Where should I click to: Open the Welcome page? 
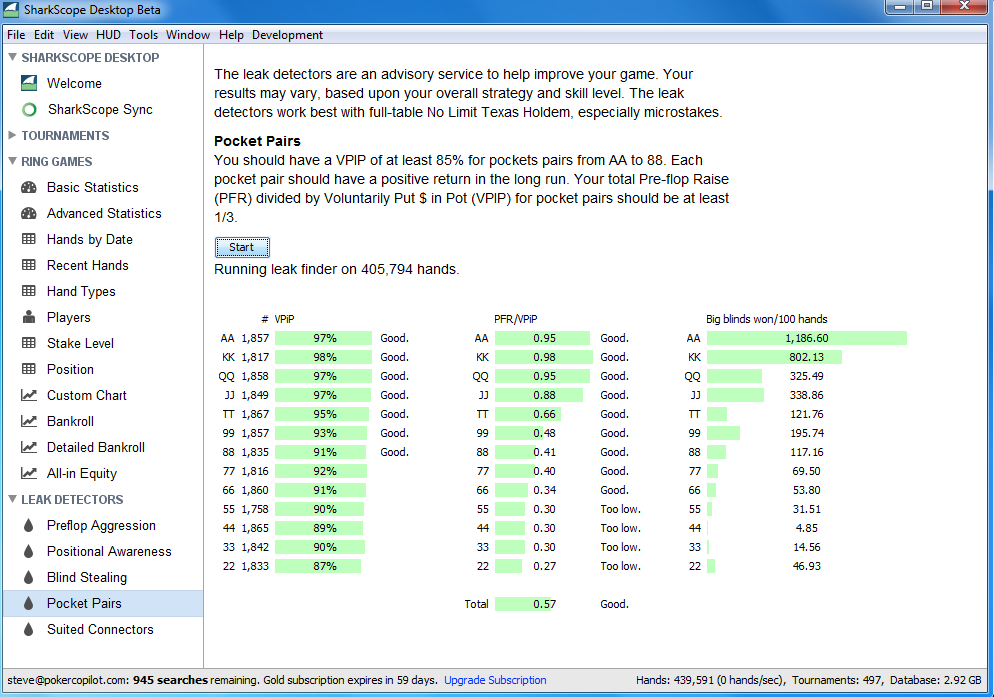[74, 83]
